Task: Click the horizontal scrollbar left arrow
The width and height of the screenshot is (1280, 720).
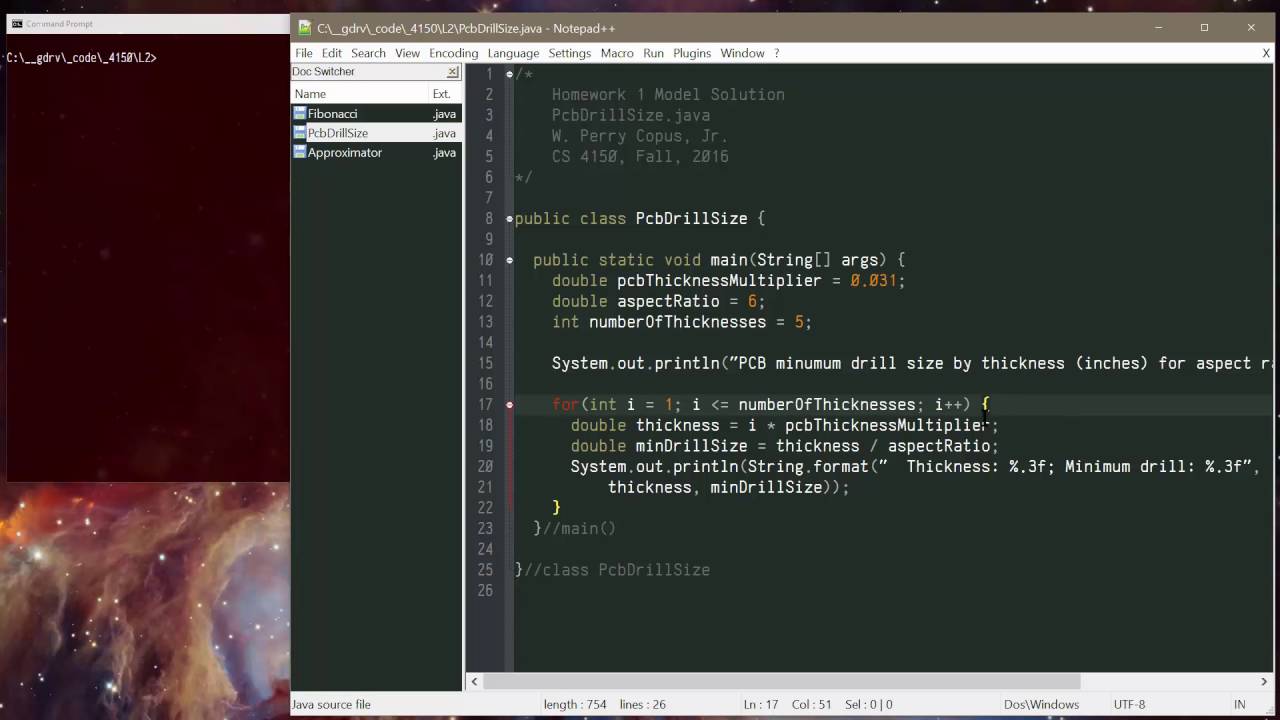Action: click(x=475, y=681)
